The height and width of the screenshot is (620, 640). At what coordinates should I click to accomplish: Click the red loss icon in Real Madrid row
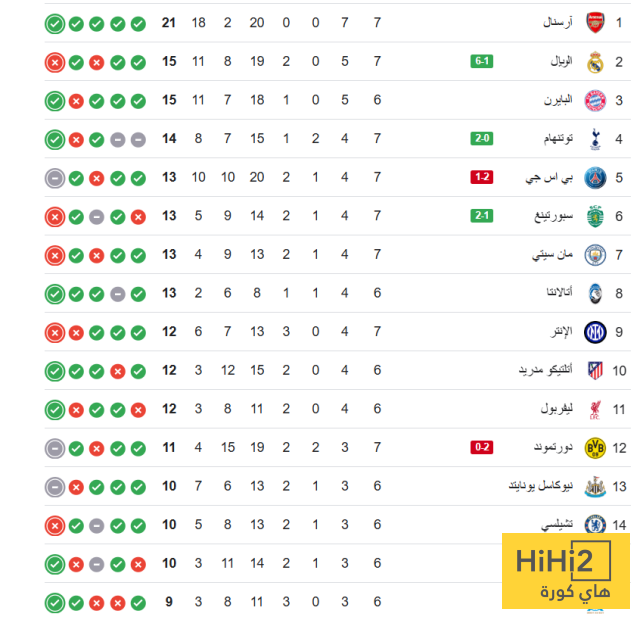pos(54,62)
